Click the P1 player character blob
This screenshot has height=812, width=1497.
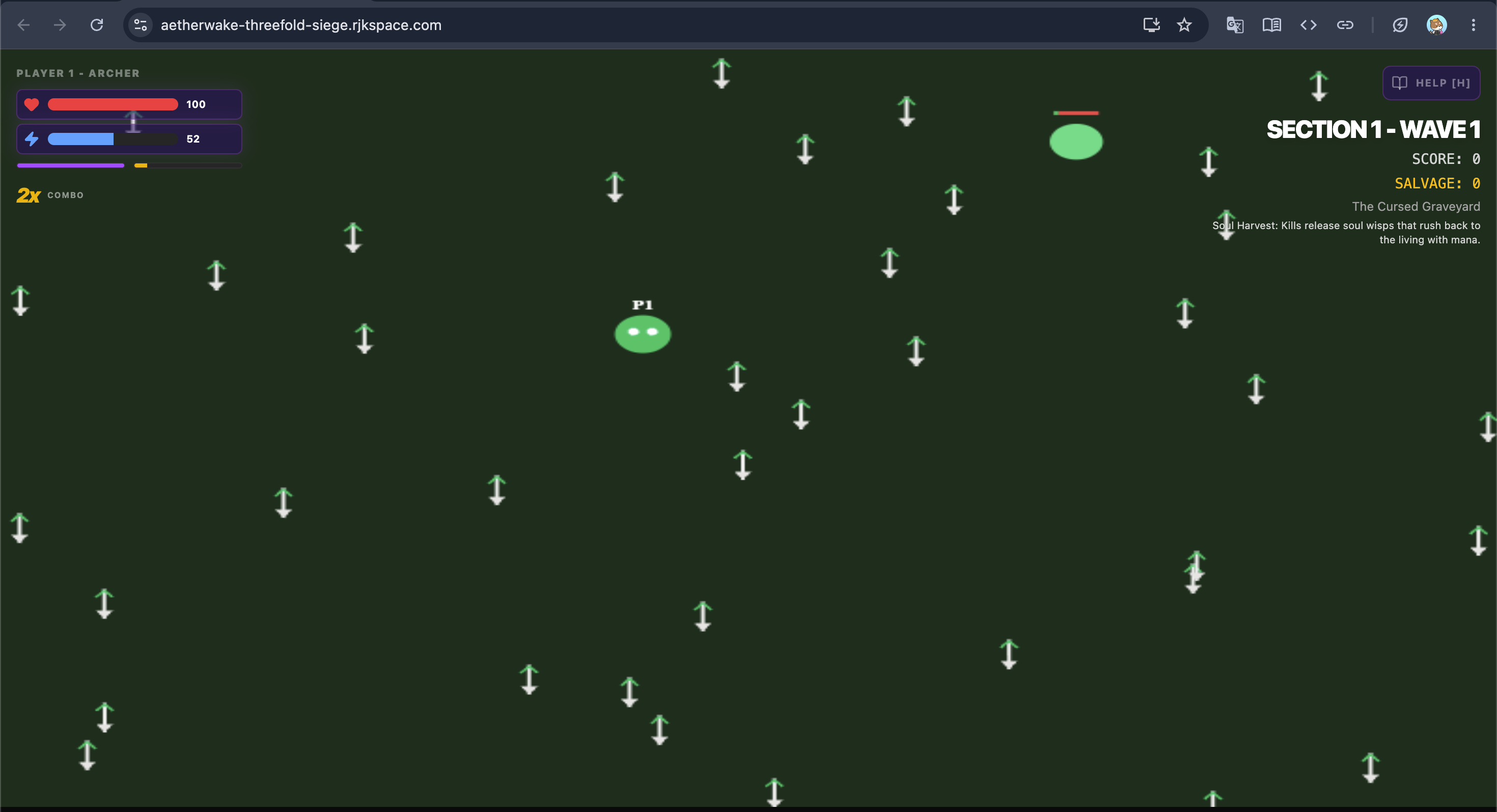point(643,334)
